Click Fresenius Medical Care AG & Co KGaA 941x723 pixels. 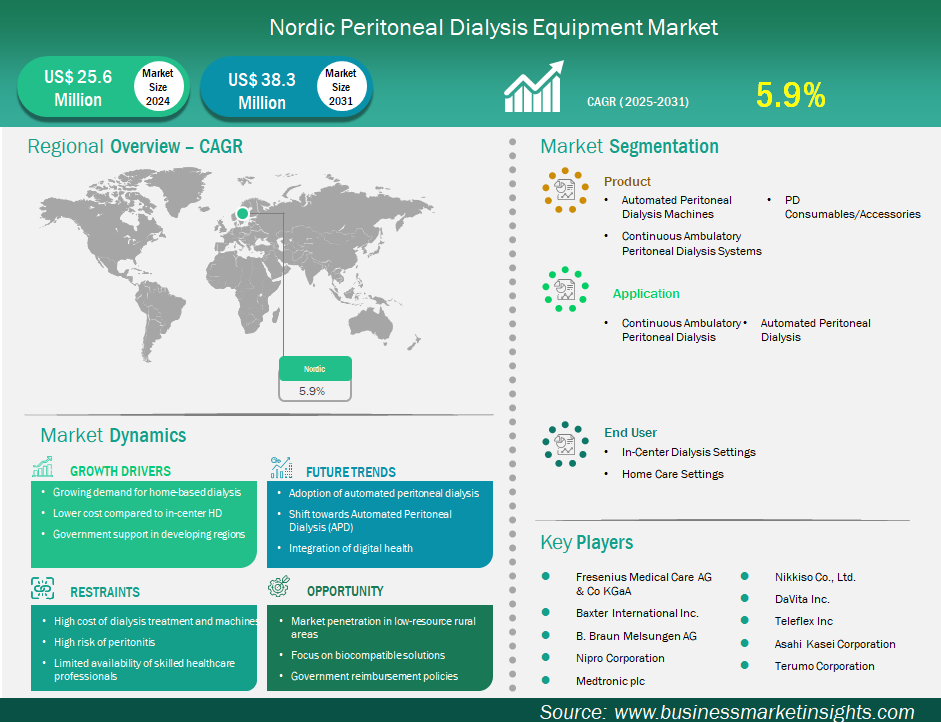[644, 584]
